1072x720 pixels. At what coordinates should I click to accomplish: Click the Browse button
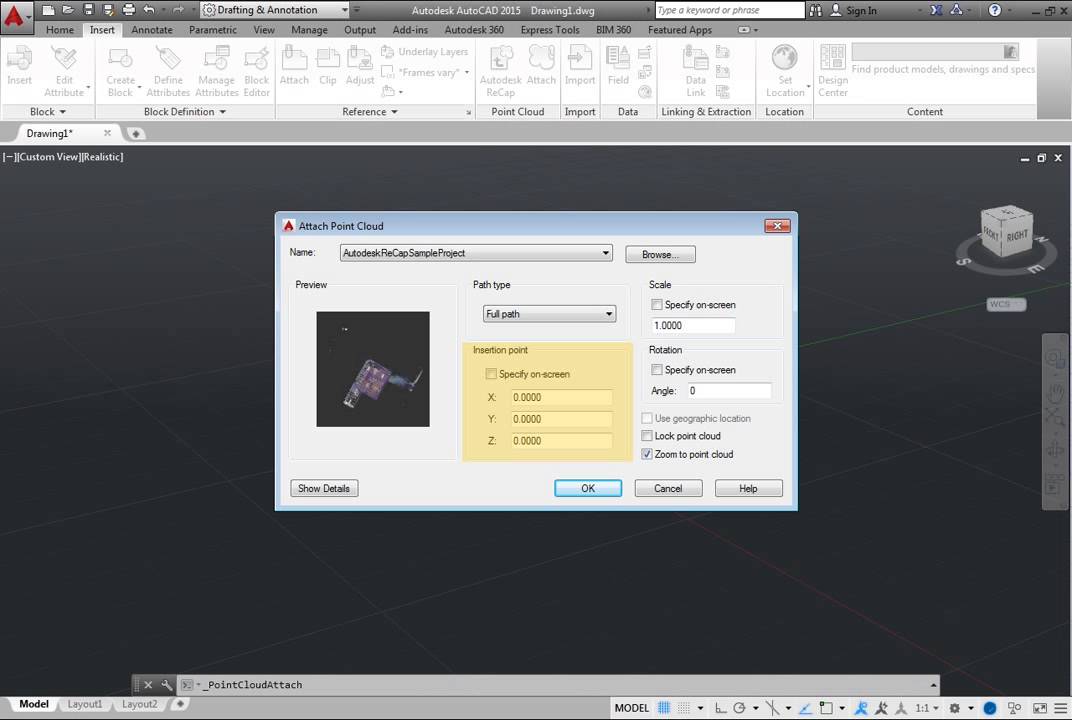pos(660,254)
